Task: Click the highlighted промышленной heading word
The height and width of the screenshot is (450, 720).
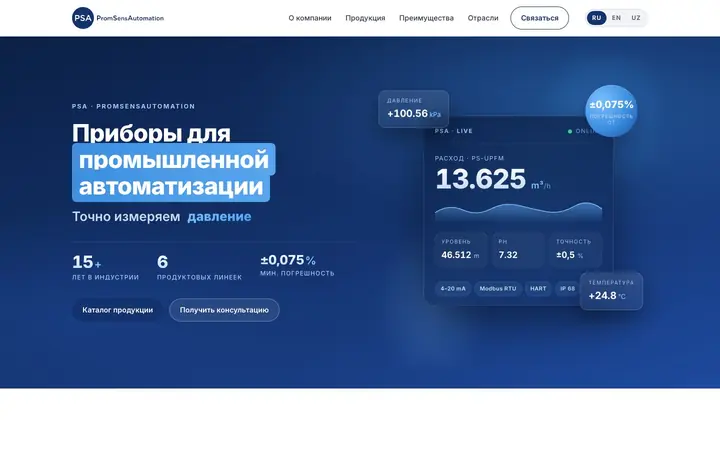Action: 174,159
